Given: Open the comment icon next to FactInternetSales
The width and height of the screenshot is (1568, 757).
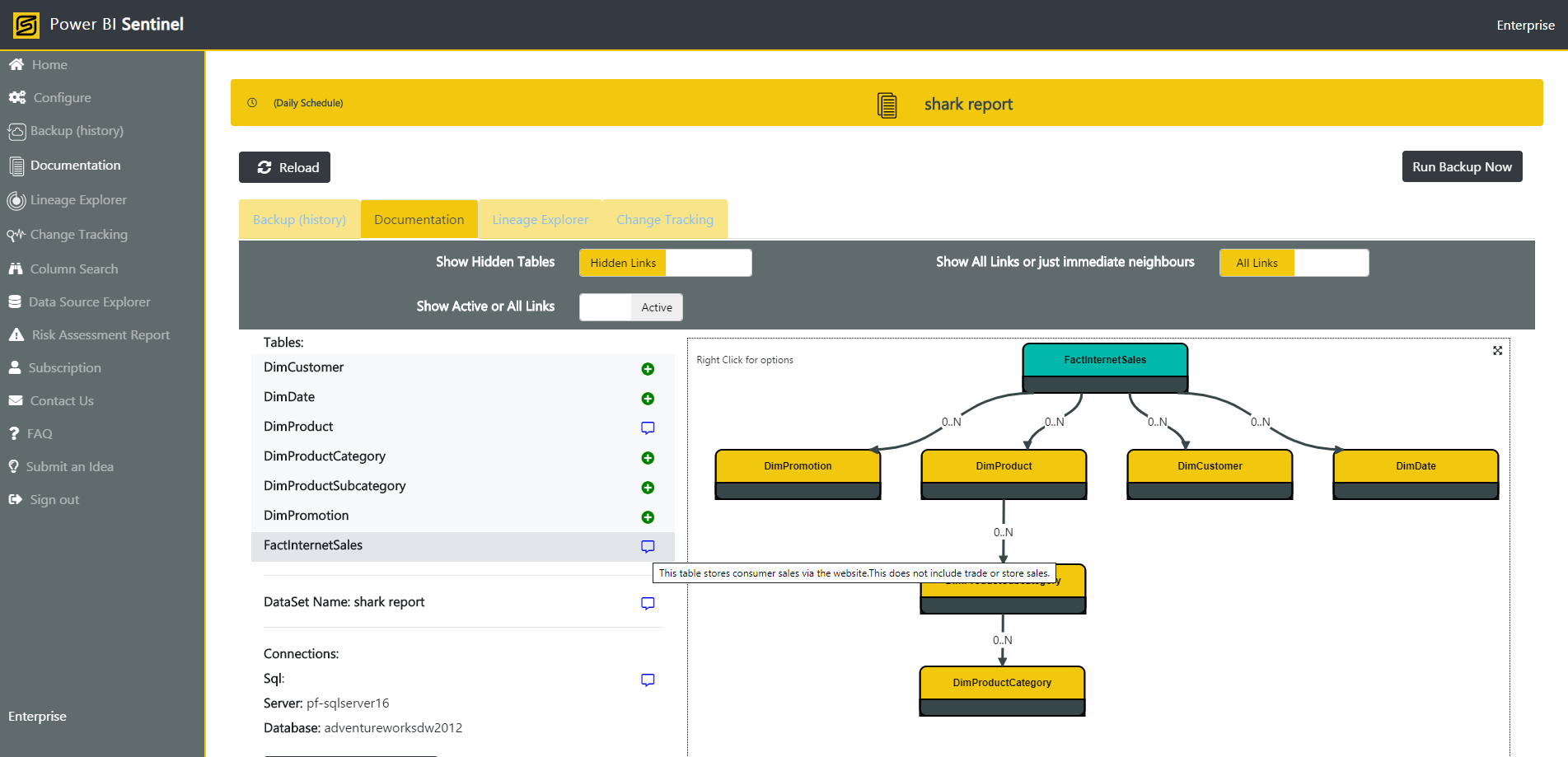Looking at the screenshot, I should [648, 546].
